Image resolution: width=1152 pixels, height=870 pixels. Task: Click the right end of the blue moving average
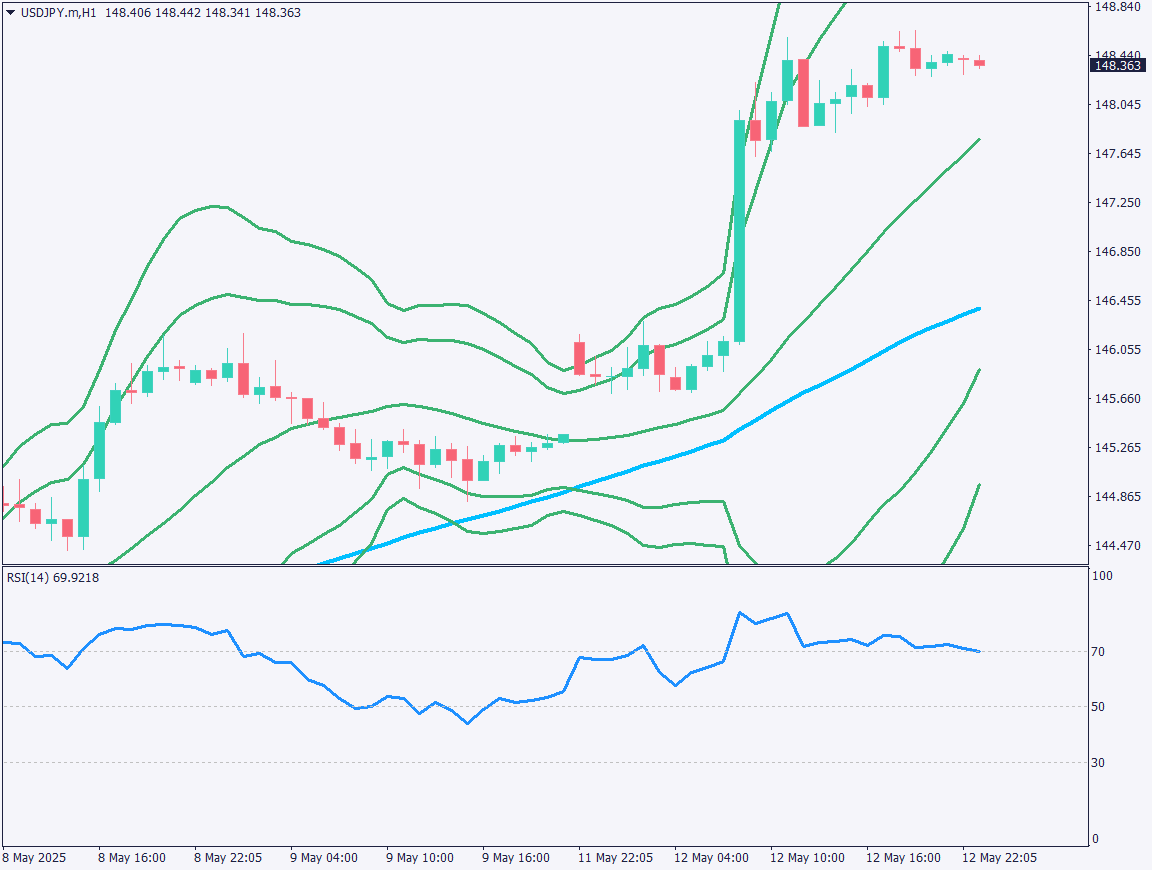point(977,309)
